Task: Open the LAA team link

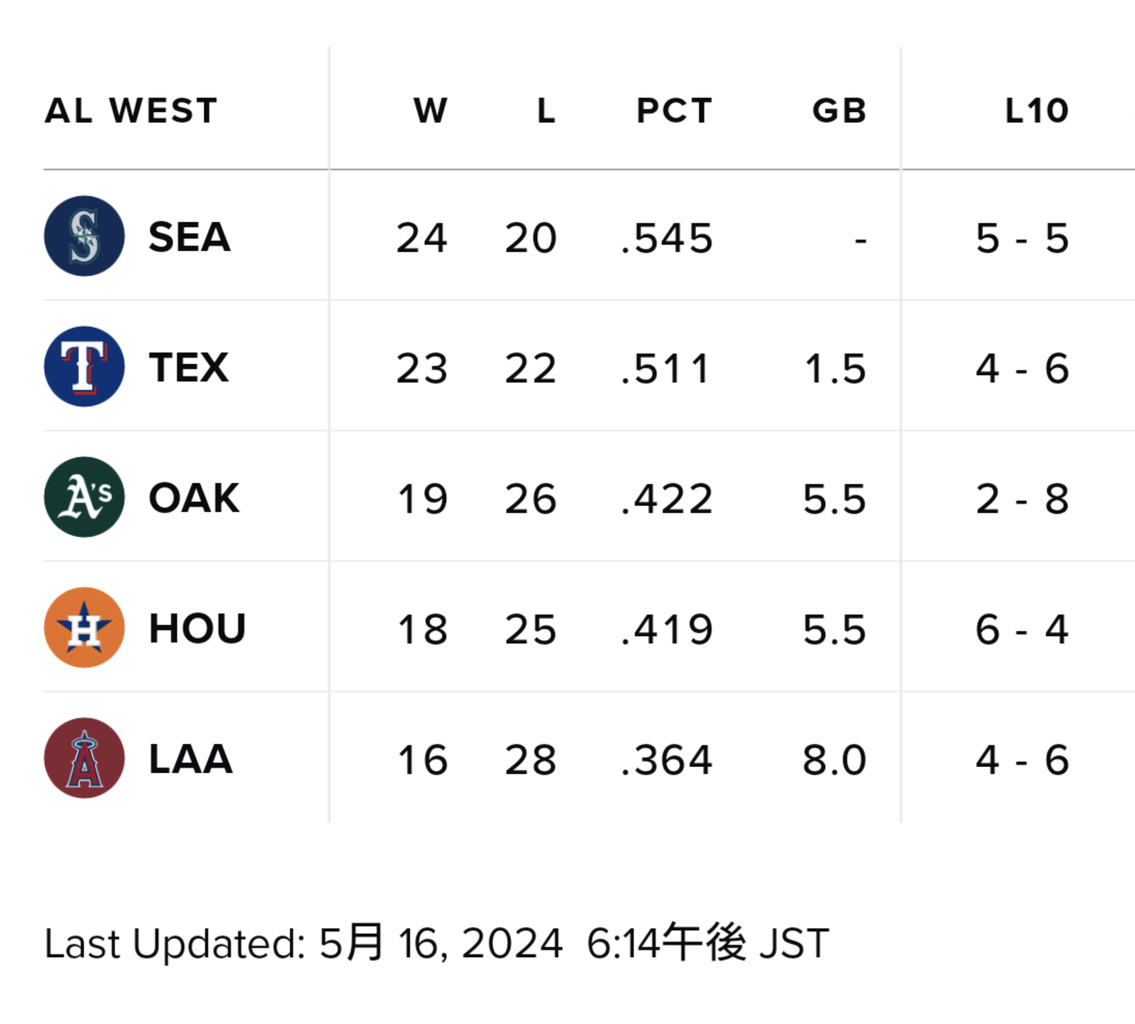Action: (190, 760)
